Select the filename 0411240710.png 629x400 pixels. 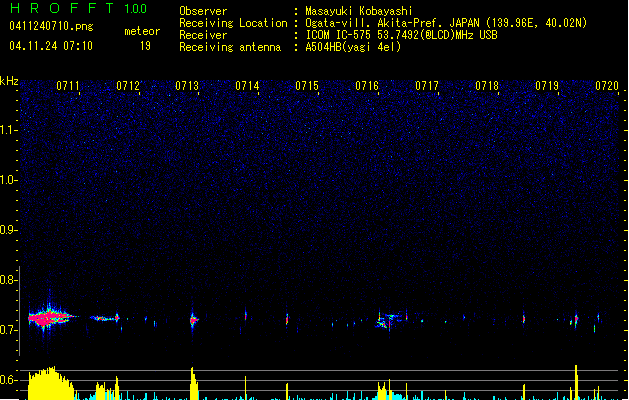(x=51, y=26)
